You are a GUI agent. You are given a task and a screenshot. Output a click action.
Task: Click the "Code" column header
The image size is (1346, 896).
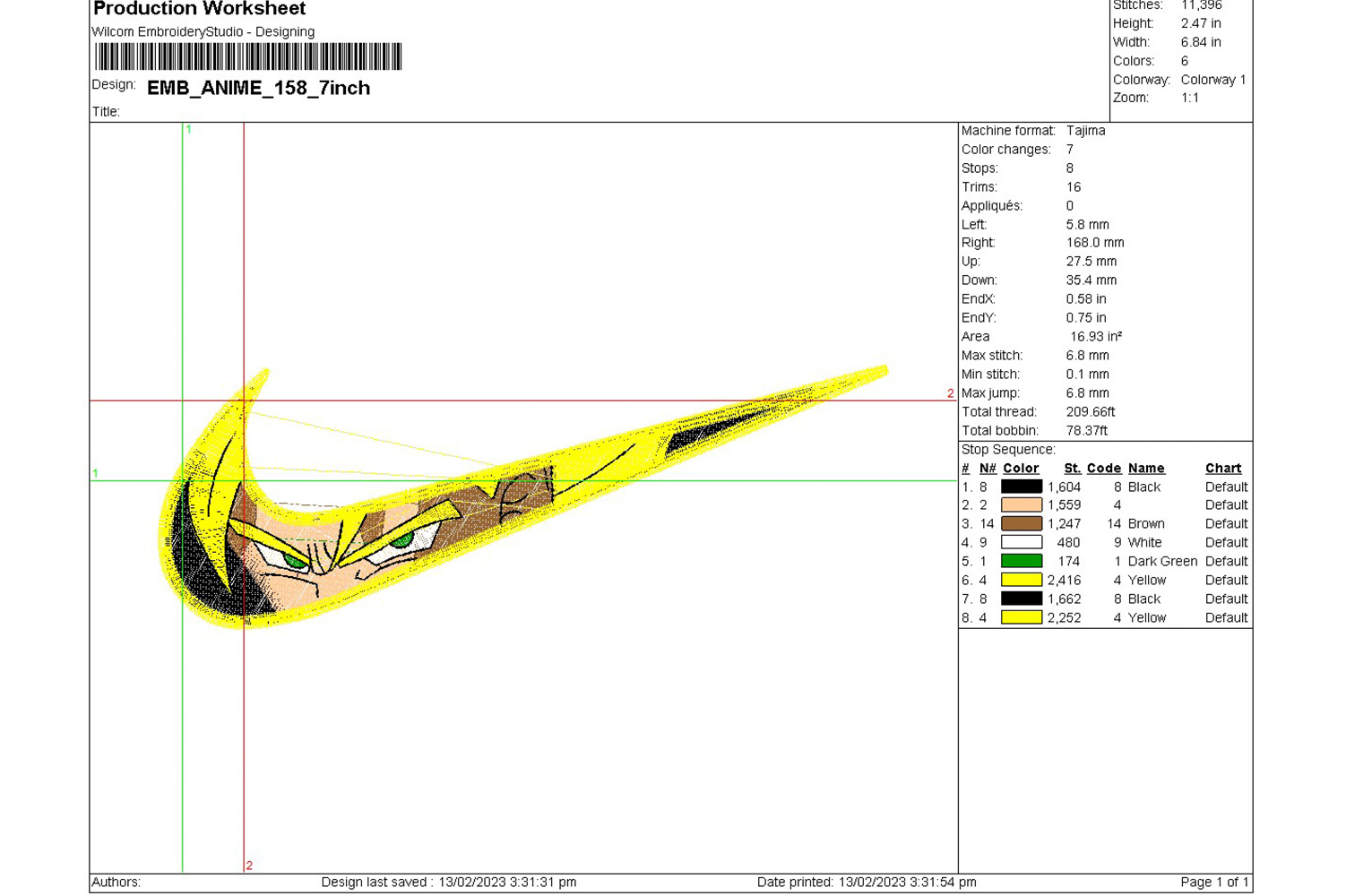click(1104, 469)
